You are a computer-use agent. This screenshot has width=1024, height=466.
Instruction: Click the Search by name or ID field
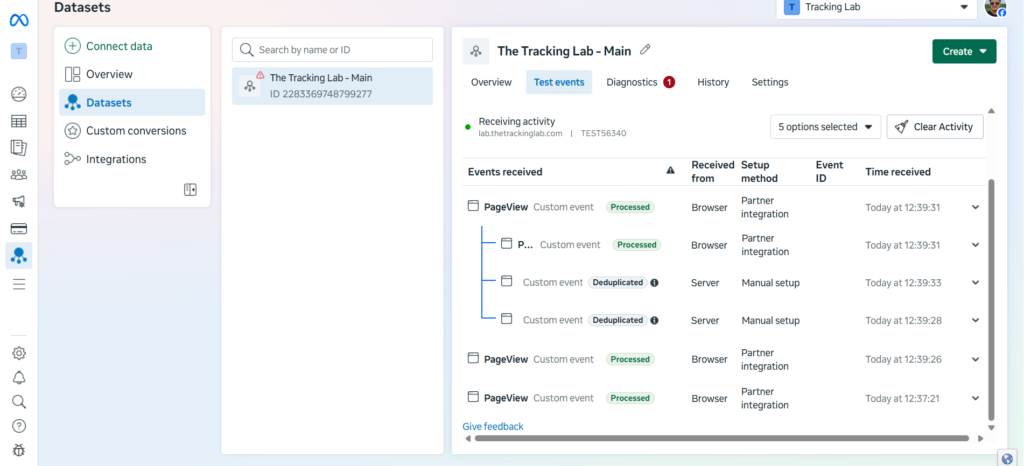pos(333,50)
